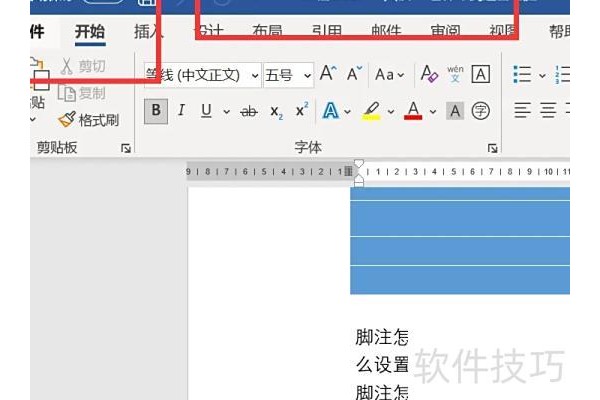This screenshot has height=400, width=600.
Task: Click the text 么设置 in document
Action: coord(382,364)
